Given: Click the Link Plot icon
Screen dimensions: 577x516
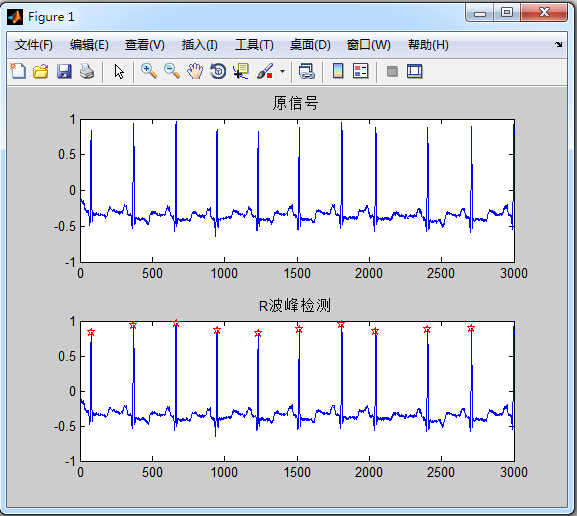Looking at the screenshot, I should point(307,71).
